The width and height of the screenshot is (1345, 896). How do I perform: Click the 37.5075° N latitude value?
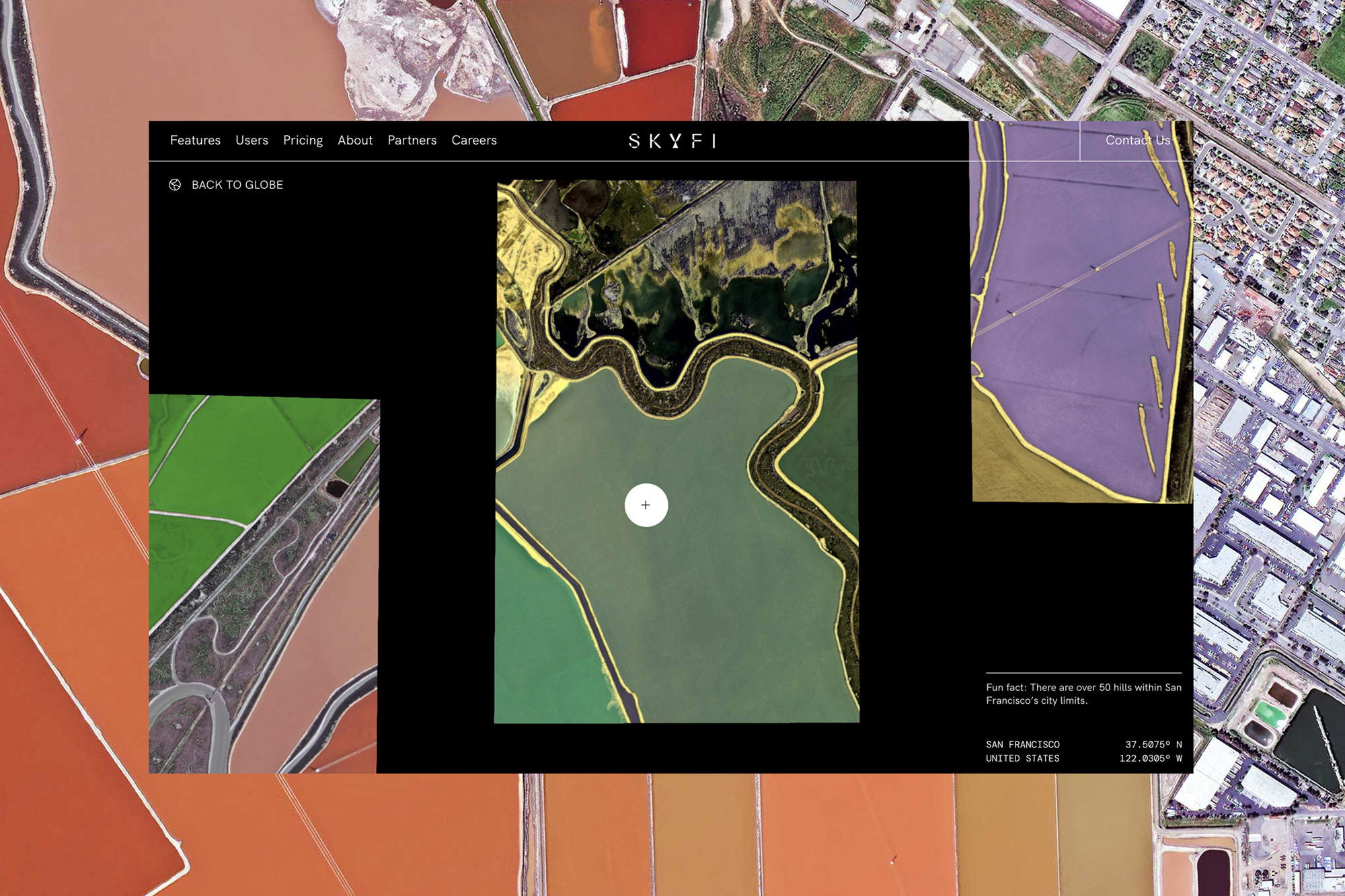pos(1153,745)
